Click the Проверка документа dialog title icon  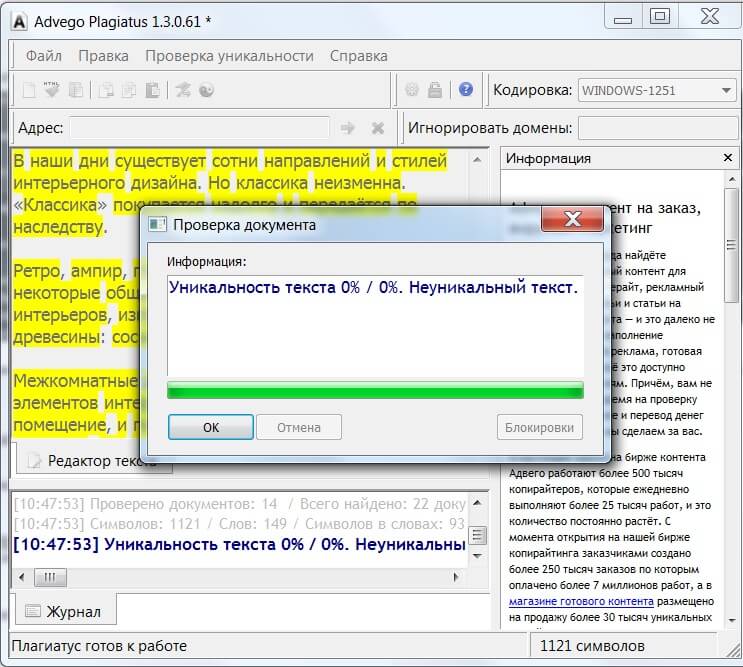coord(157,224)
